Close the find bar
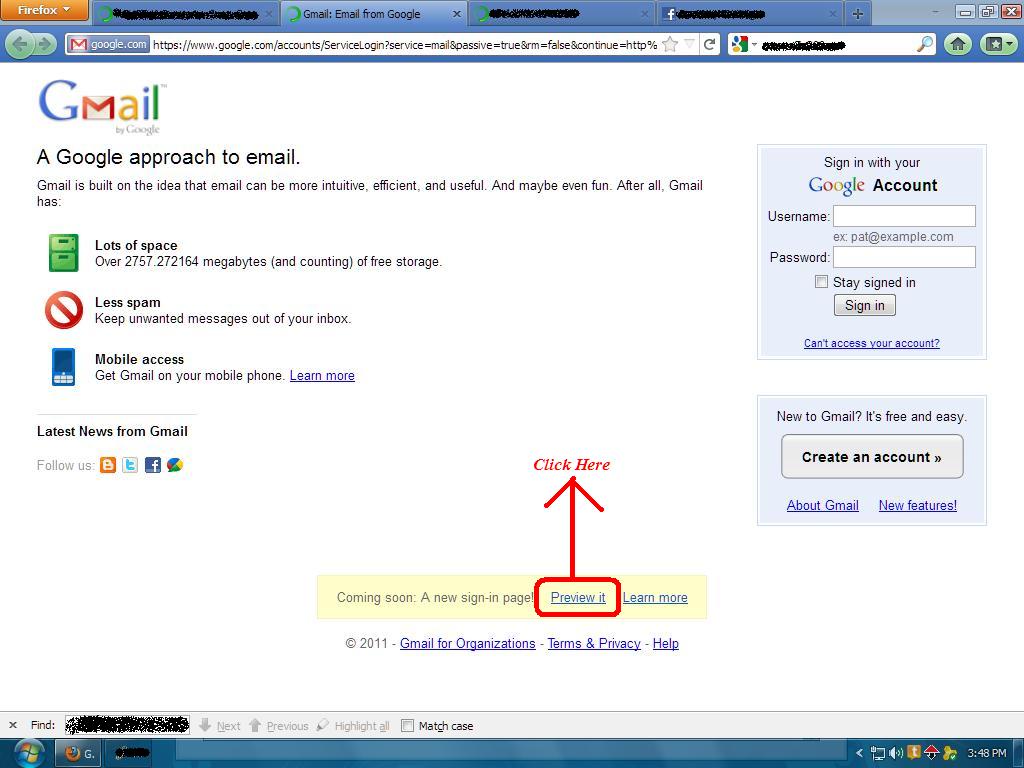 pos(12,725)
